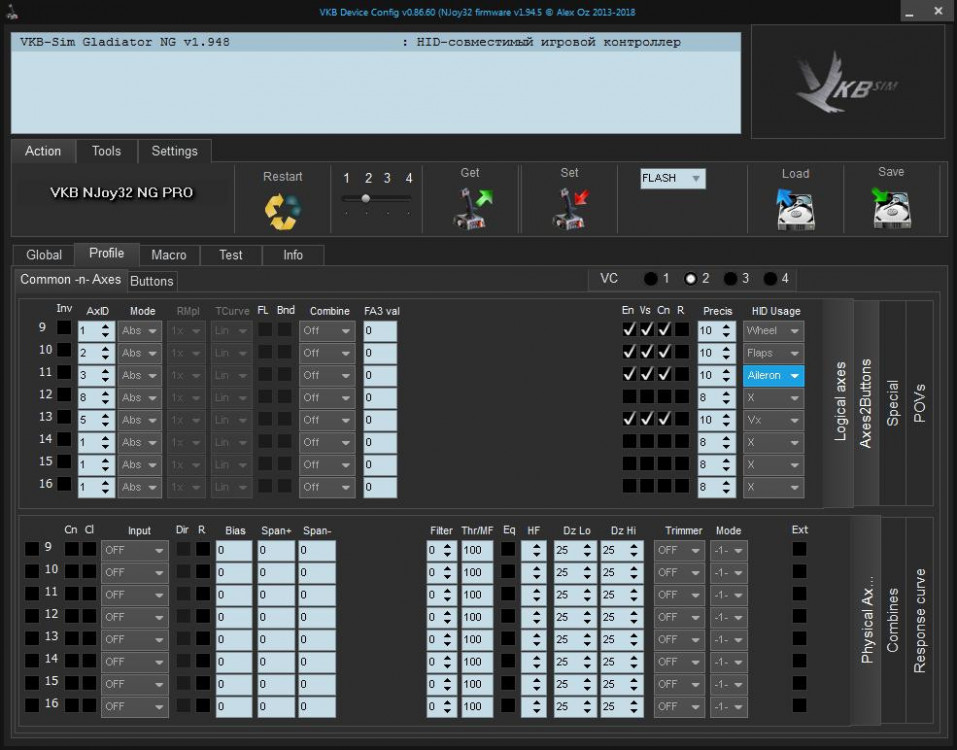Uncheck the En checkbox for axis 9
The height and width of the screenshot is (750, 957).
pos(629,330)
